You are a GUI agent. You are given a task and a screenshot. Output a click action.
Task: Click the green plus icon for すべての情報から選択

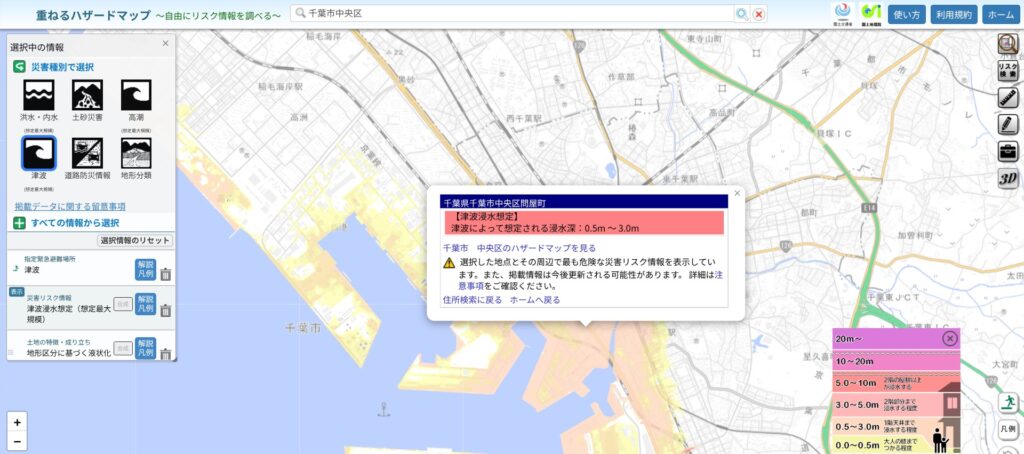pyautogui.click(x=18, y=223)
